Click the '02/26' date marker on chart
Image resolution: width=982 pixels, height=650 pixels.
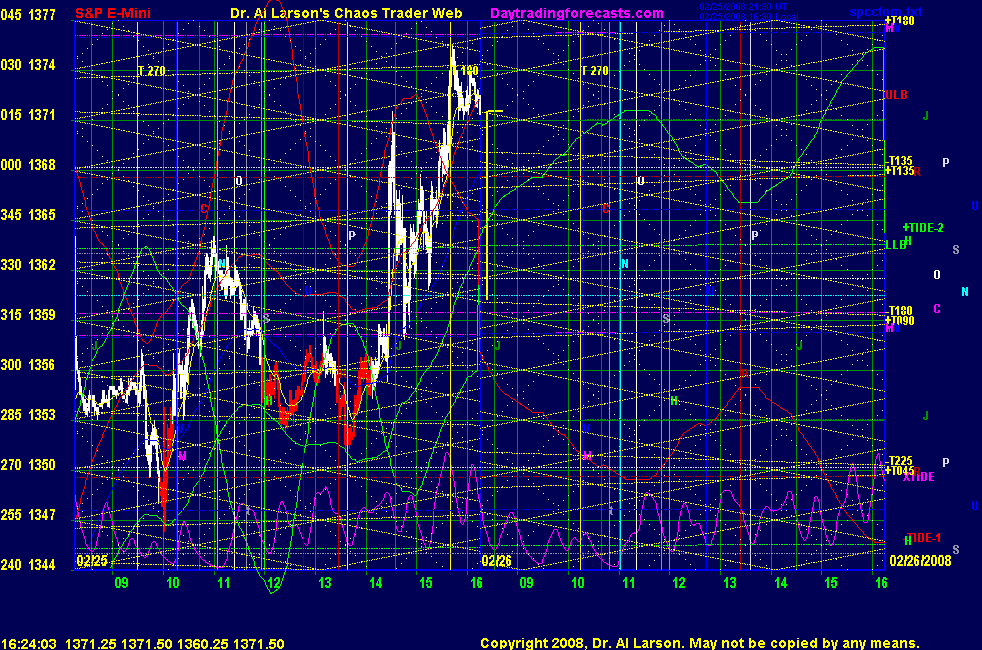click(496, 560)
